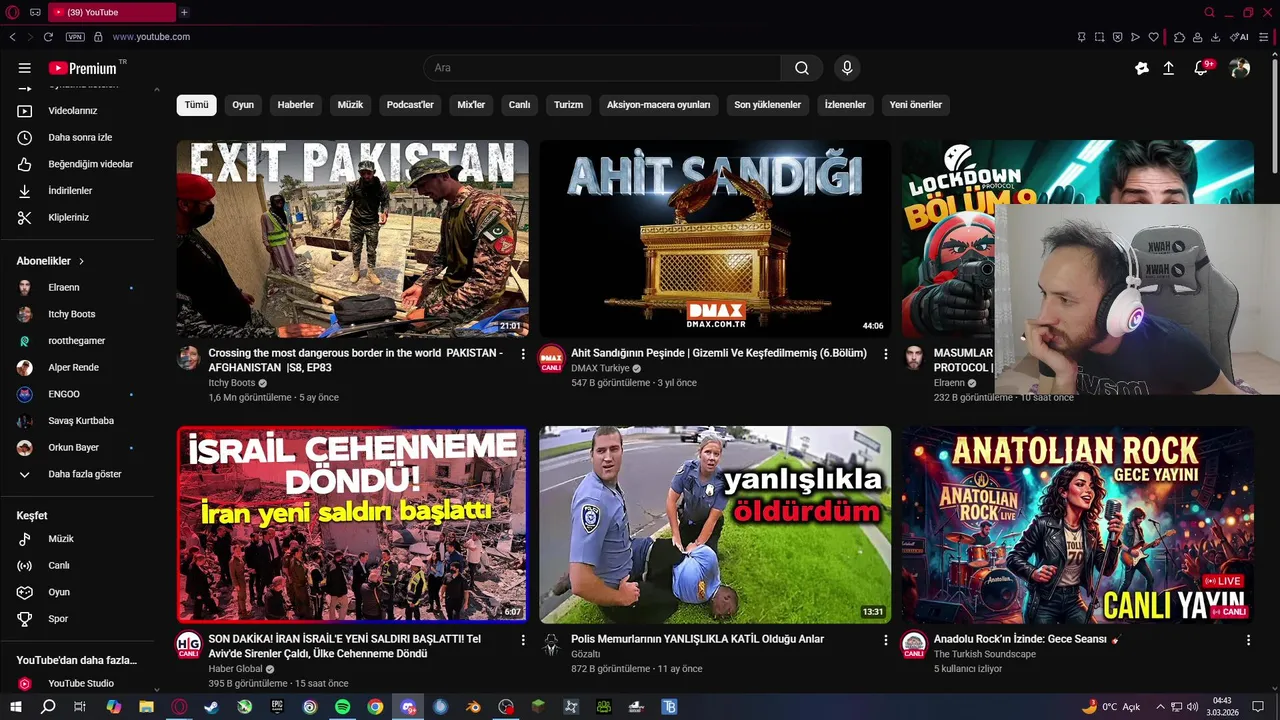Screen dimensions: 1280x720
Task: Open the YouTube Create sparkle icon
Action: coord(1142,68)
